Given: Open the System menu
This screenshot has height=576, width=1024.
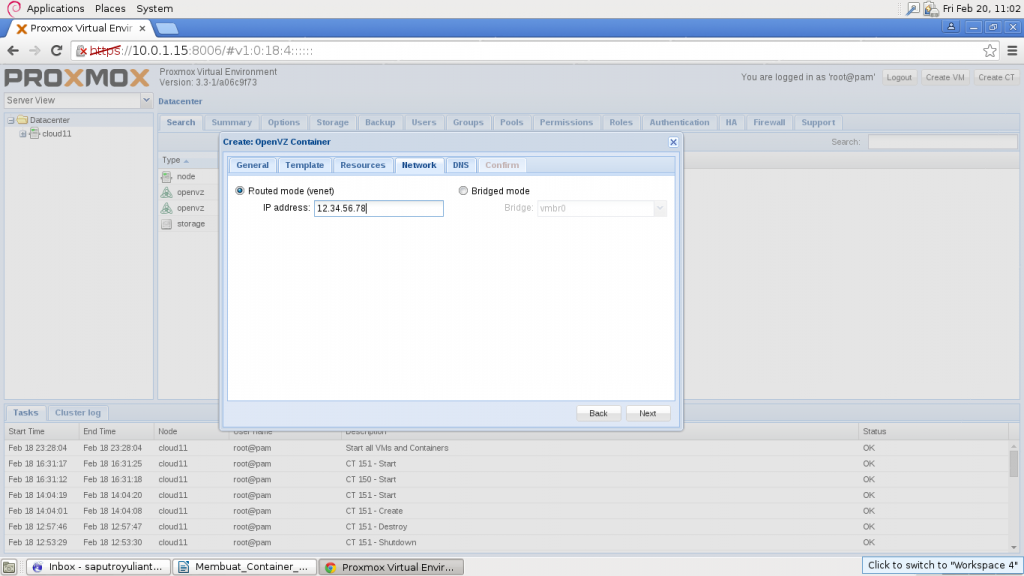Looking at the screenshot, I should pyautogui.click(x=155, y=8).
